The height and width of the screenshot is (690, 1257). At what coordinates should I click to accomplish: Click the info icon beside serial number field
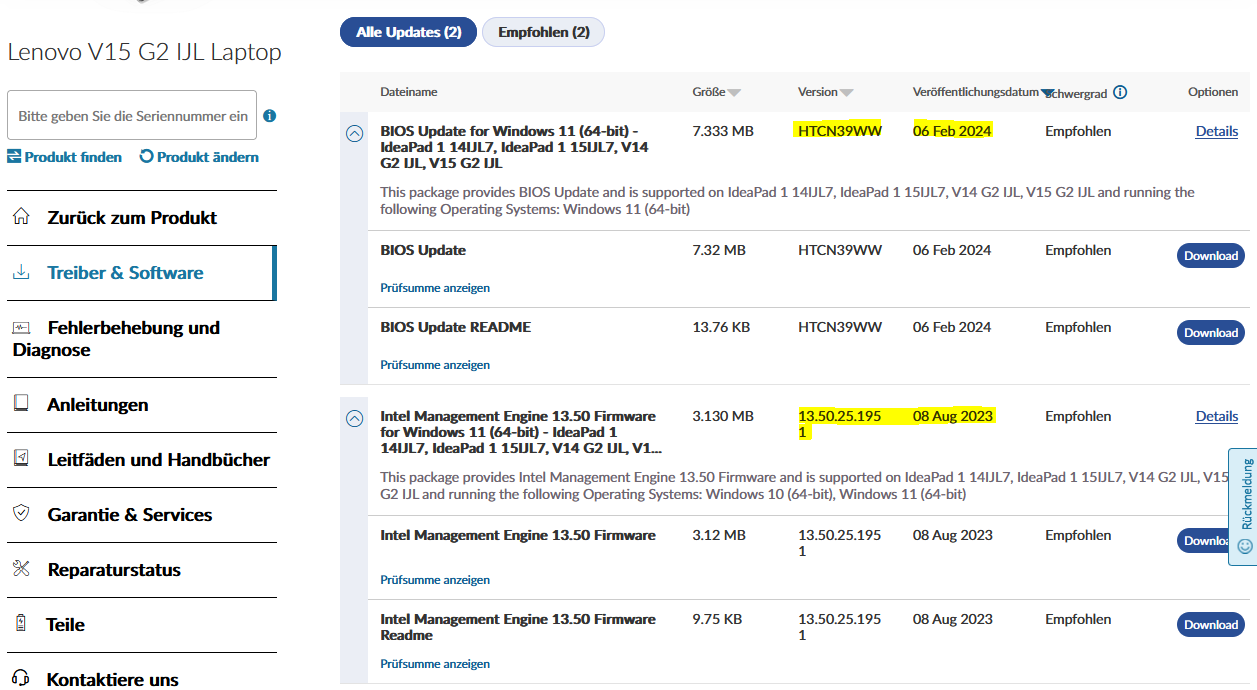[x=270, y=116]
